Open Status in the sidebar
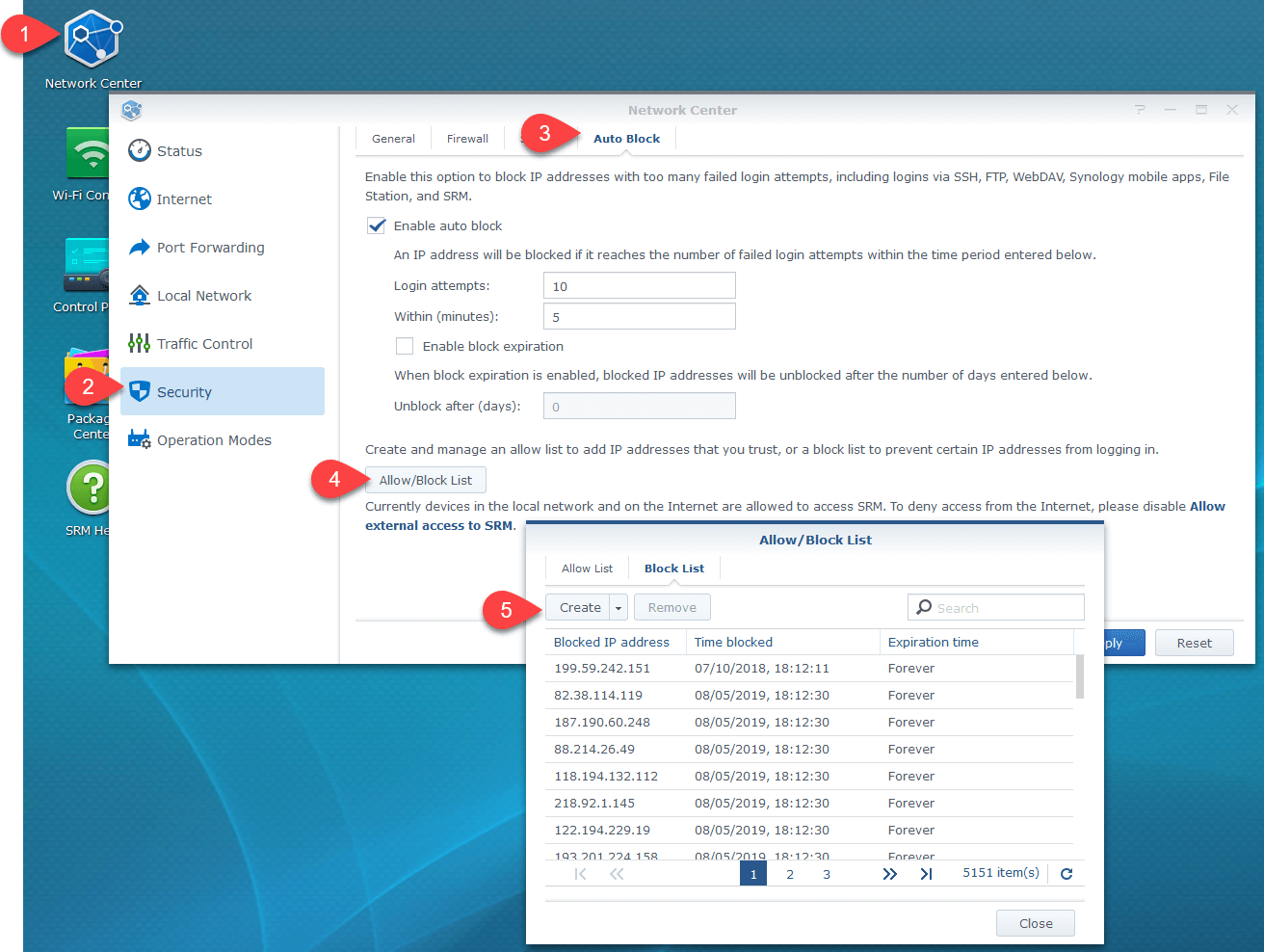 [223, 150]
